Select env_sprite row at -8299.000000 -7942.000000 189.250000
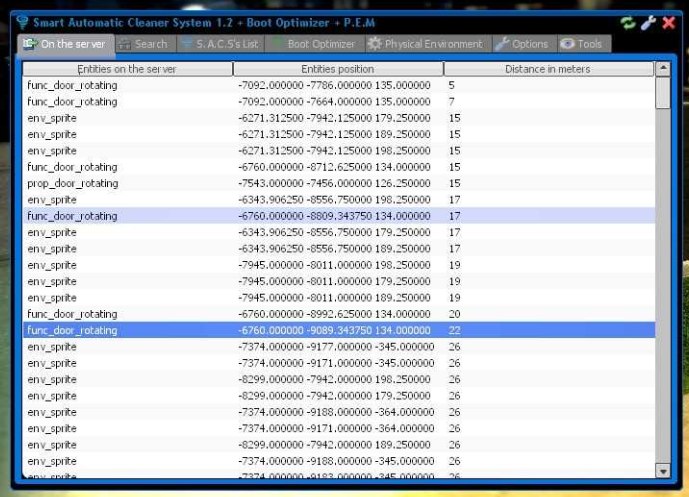 coord(338,445)
